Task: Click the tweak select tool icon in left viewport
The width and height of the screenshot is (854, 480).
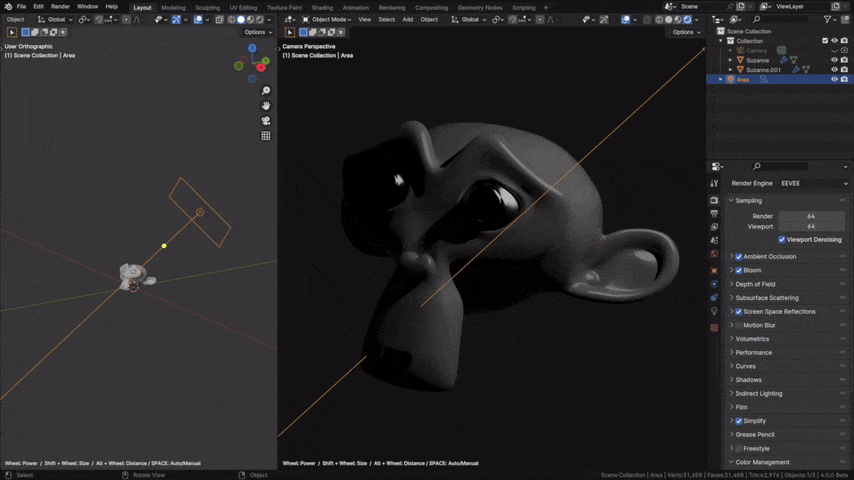Action: coord(11,32)
